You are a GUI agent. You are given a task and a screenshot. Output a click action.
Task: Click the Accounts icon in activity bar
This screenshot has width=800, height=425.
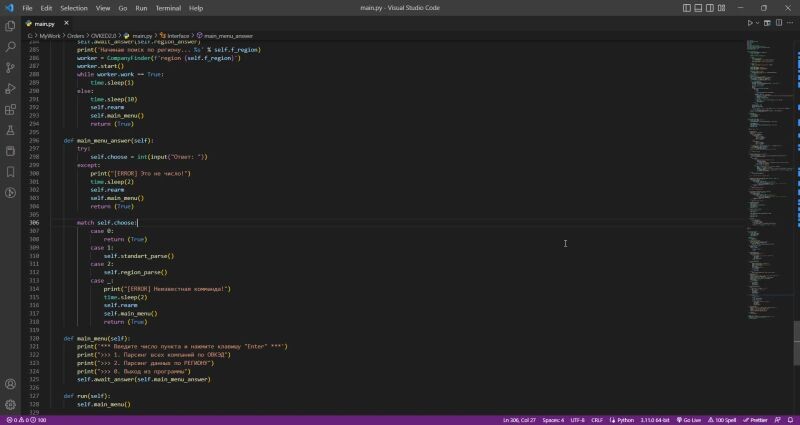pyautogui.click(x=11, y=384)
